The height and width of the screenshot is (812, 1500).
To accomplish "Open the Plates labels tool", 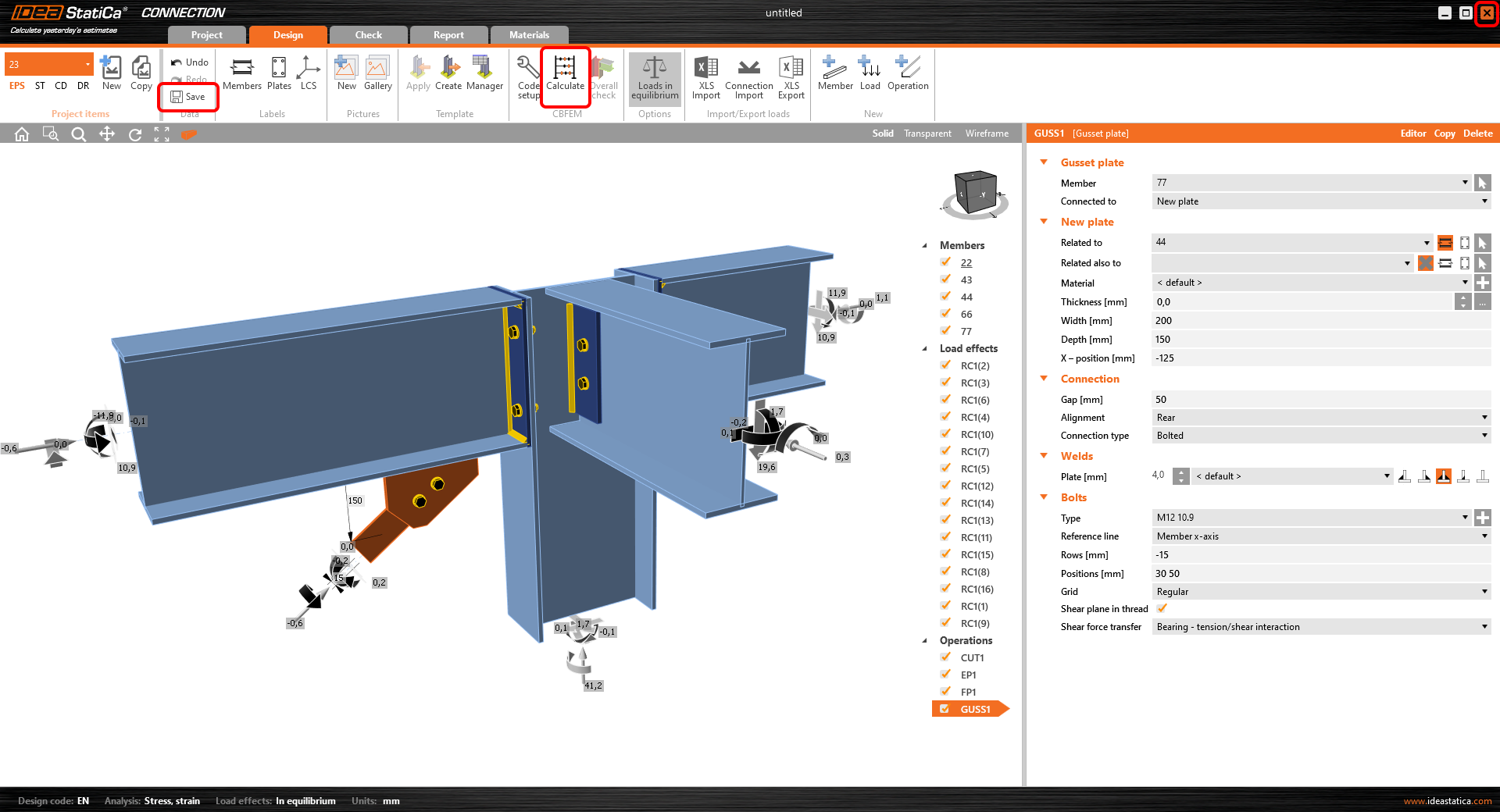I will [x=279, y=74].
